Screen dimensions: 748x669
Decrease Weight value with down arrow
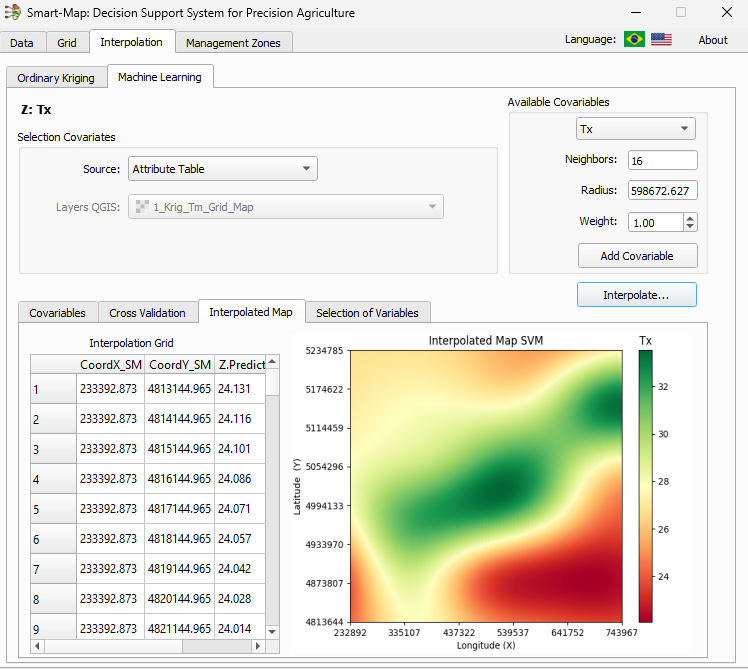(690, 227)
